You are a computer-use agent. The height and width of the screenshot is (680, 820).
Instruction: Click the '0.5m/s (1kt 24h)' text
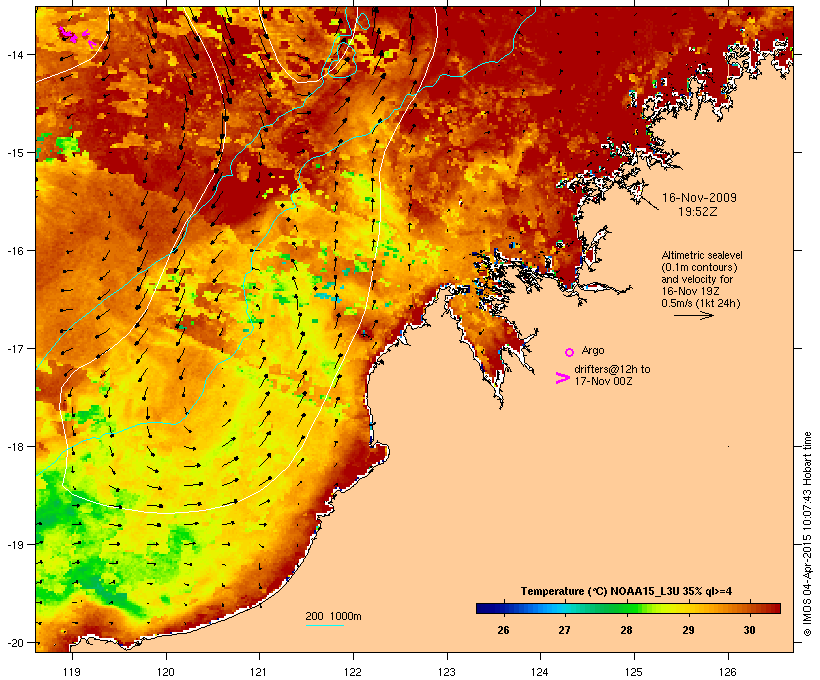(x=701, y=303)
